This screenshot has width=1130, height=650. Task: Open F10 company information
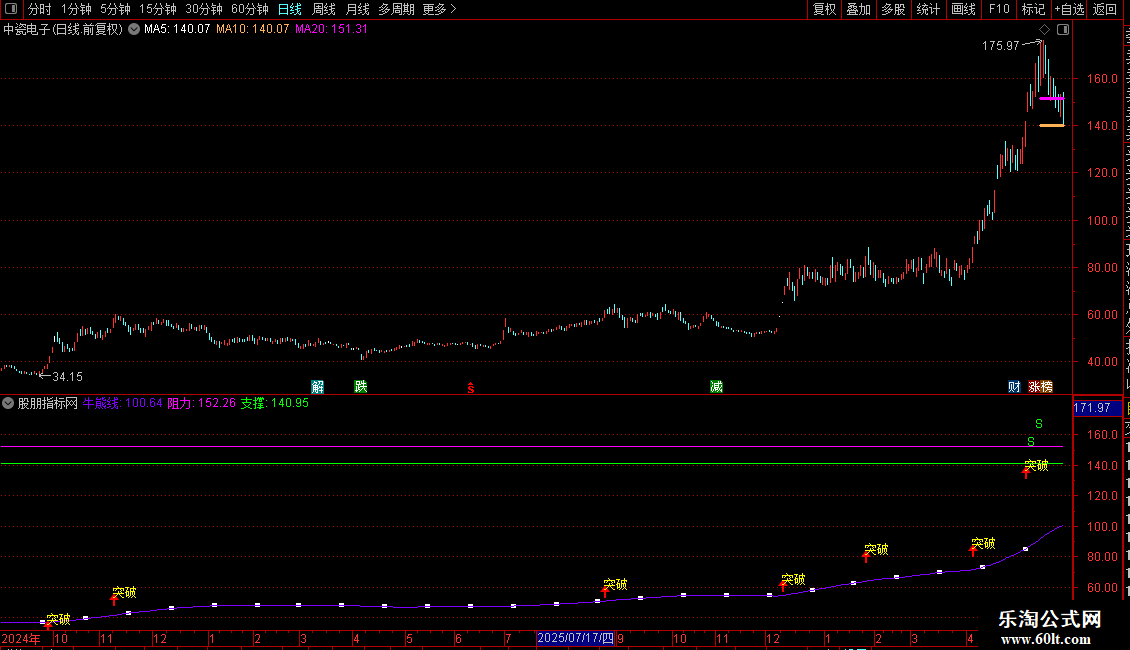click(x=999, y=9)
